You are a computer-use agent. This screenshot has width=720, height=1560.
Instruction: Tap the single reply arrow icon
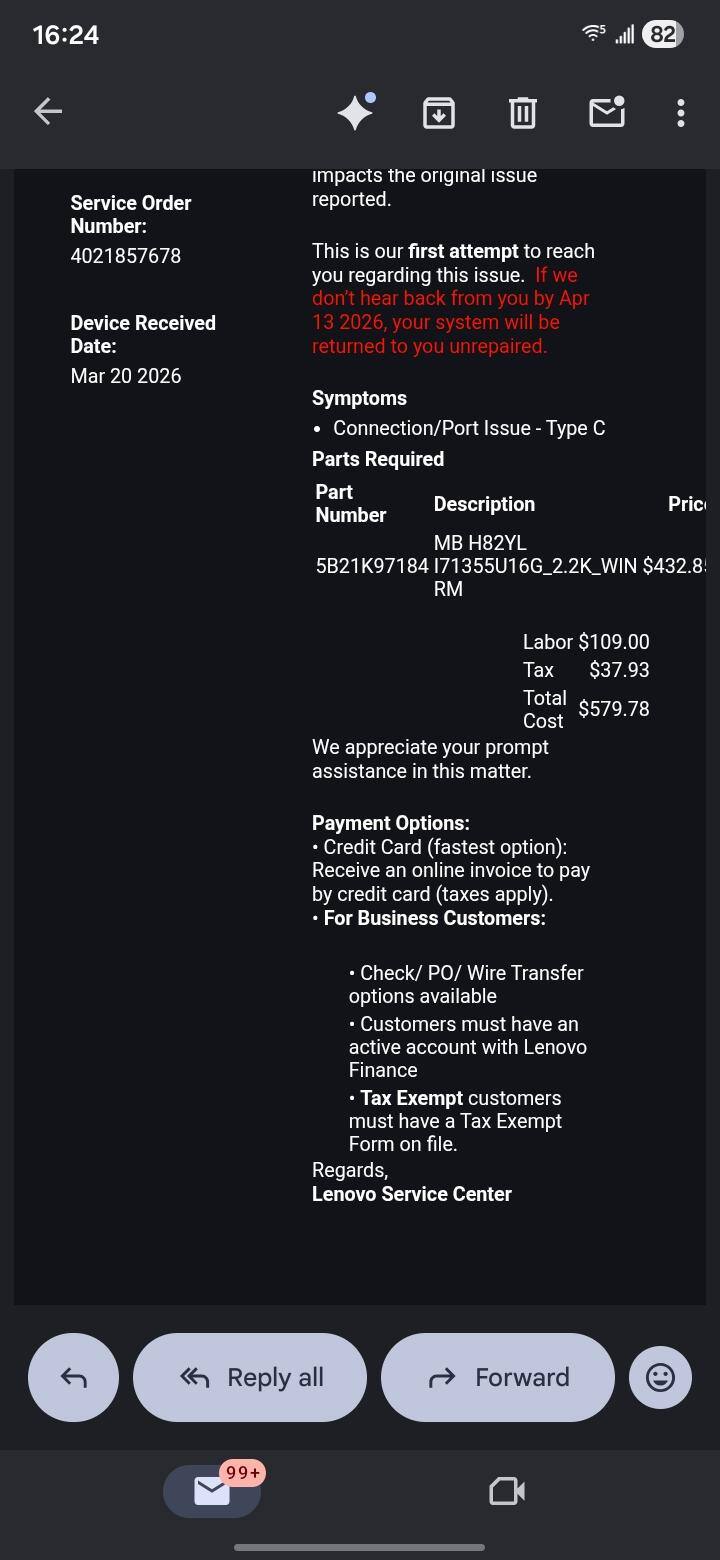click(73, 1377)
